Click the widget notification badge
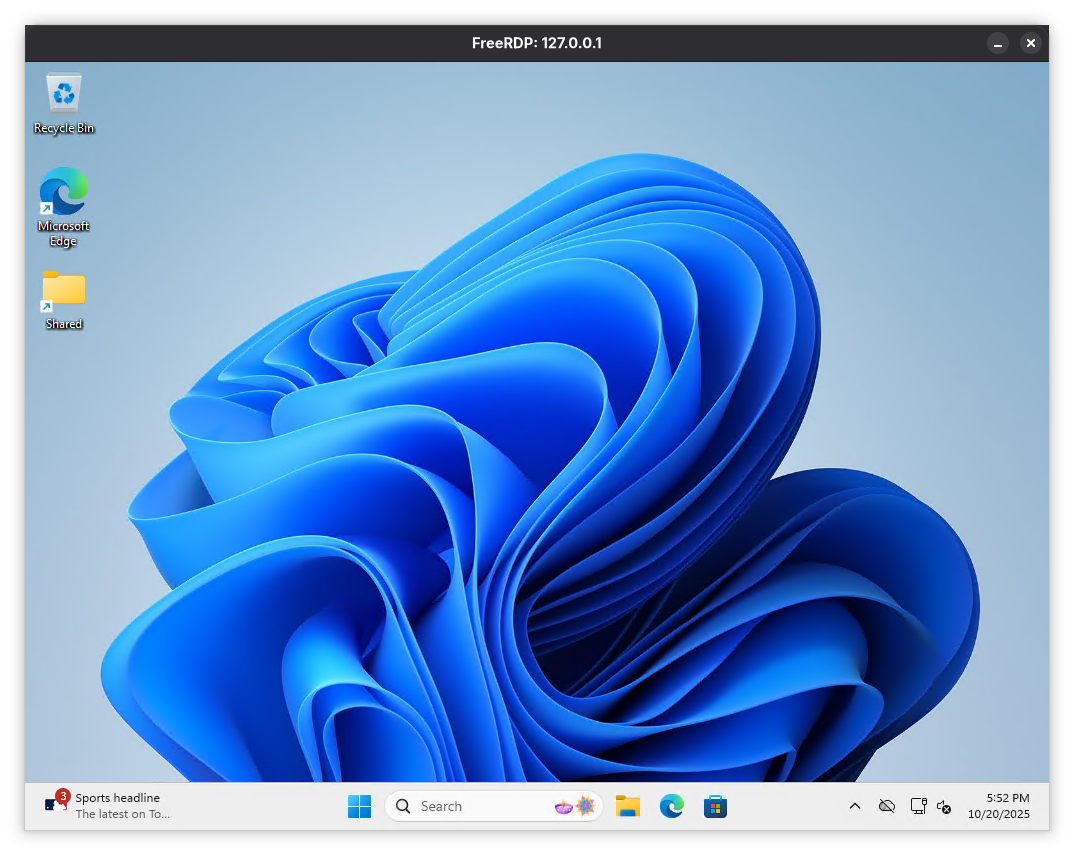The height and width of the screenshot is (855, 1074). click(61, 794)
